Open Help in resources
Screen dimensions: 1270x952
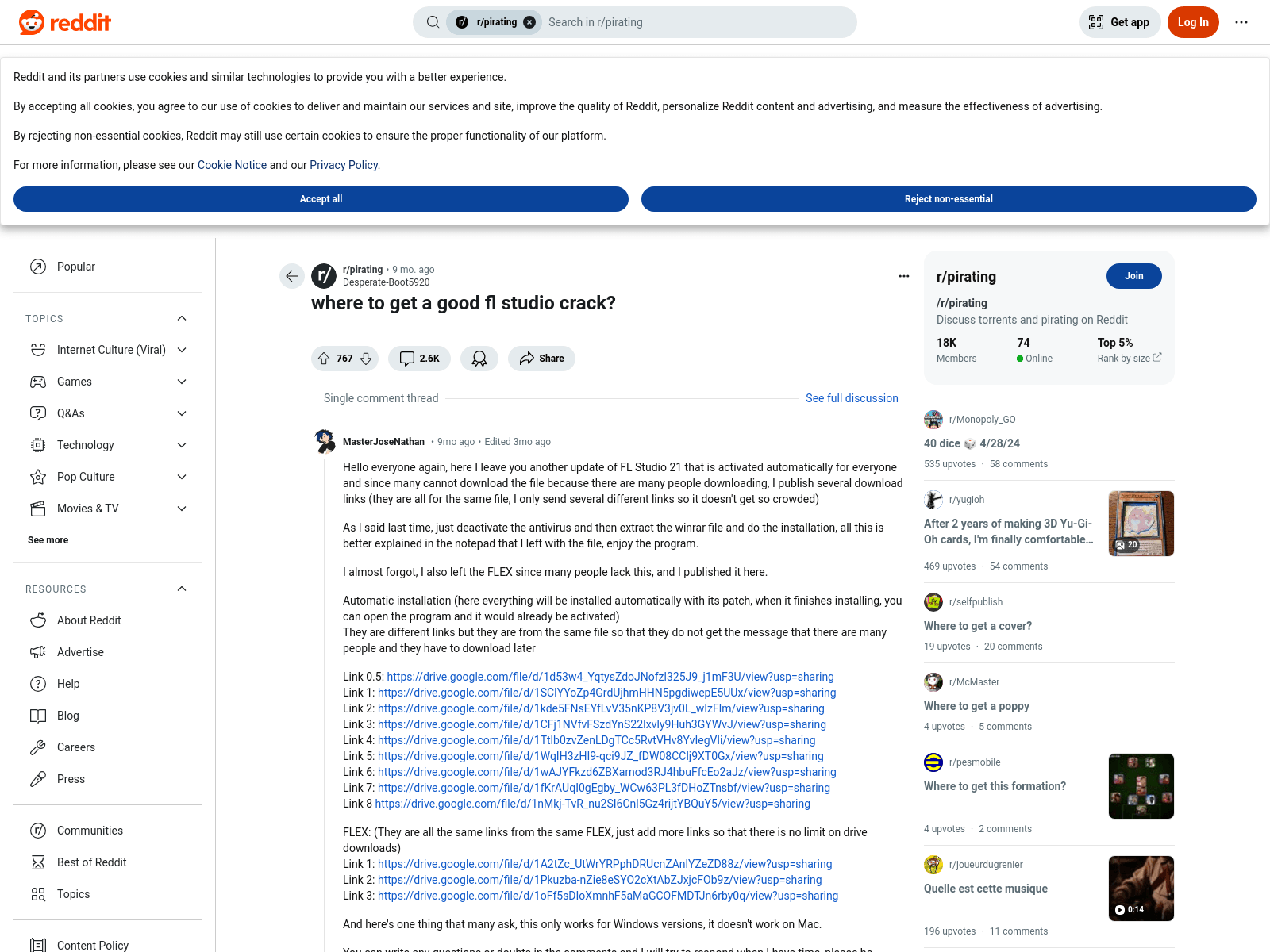tap(108, 684)
